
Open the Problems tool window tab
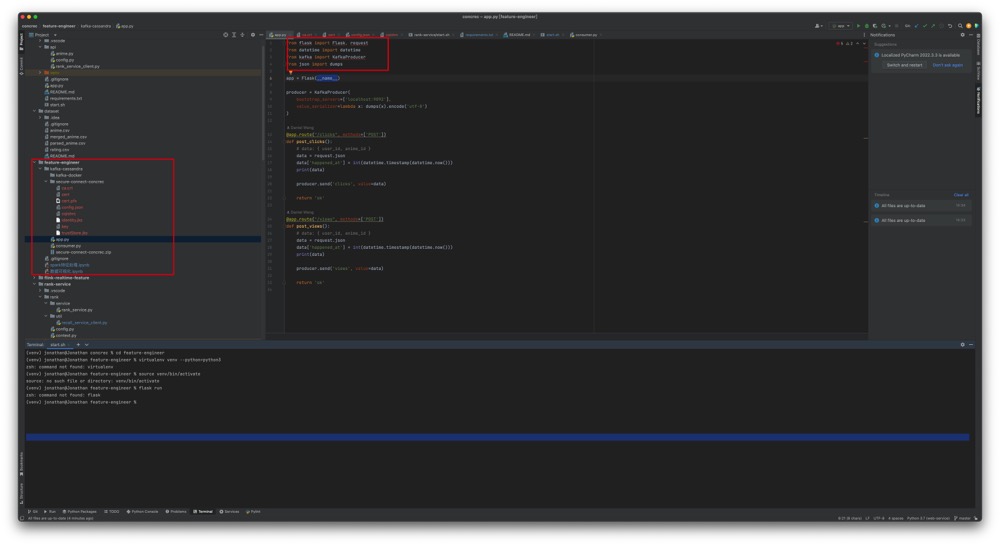(x=177, y=511)
